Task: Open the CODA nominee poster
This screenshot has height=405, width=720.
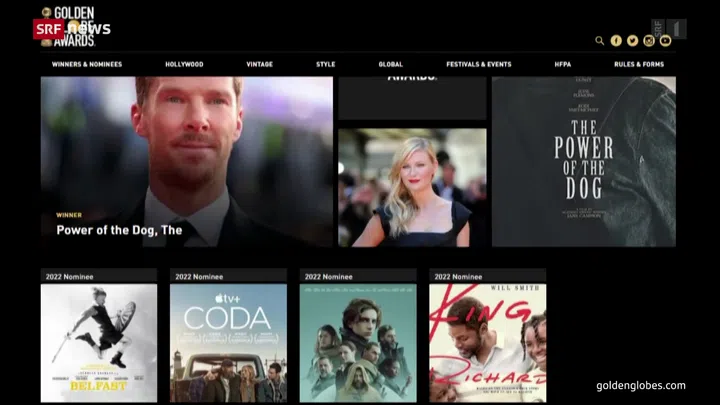Action: click(x=228, y=343)
